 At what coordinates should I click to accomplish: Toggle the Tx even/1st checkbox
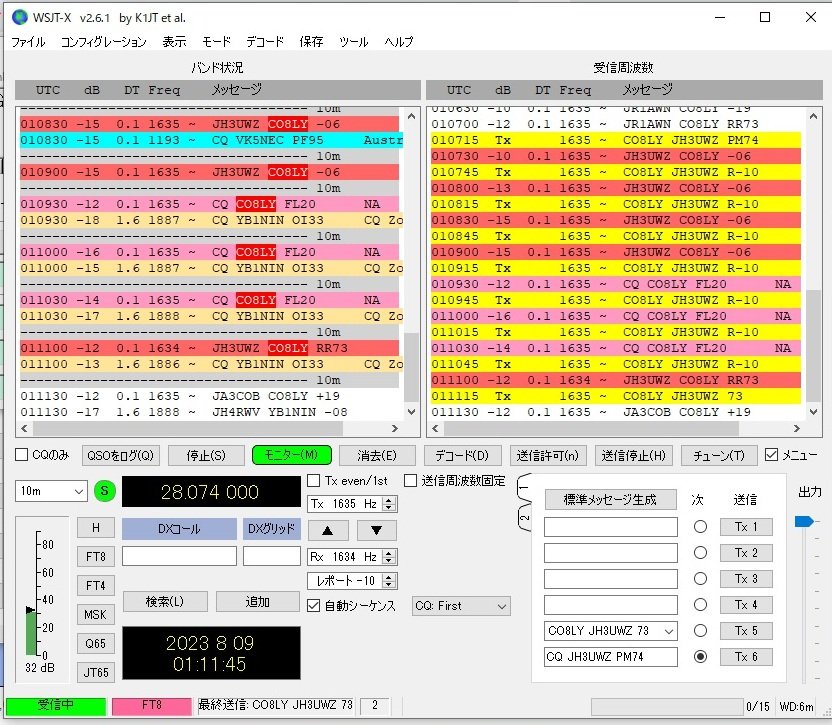coord(314,481)
